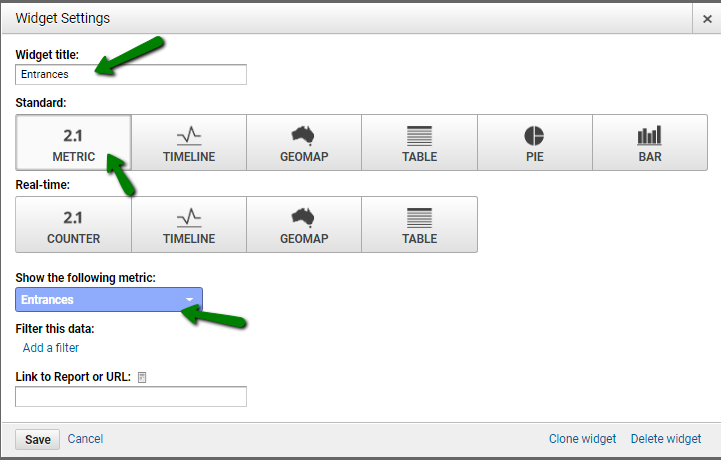Cancel the widget settings changes
This screenshot has width=721, height=460.
click(x=86, y=439)
